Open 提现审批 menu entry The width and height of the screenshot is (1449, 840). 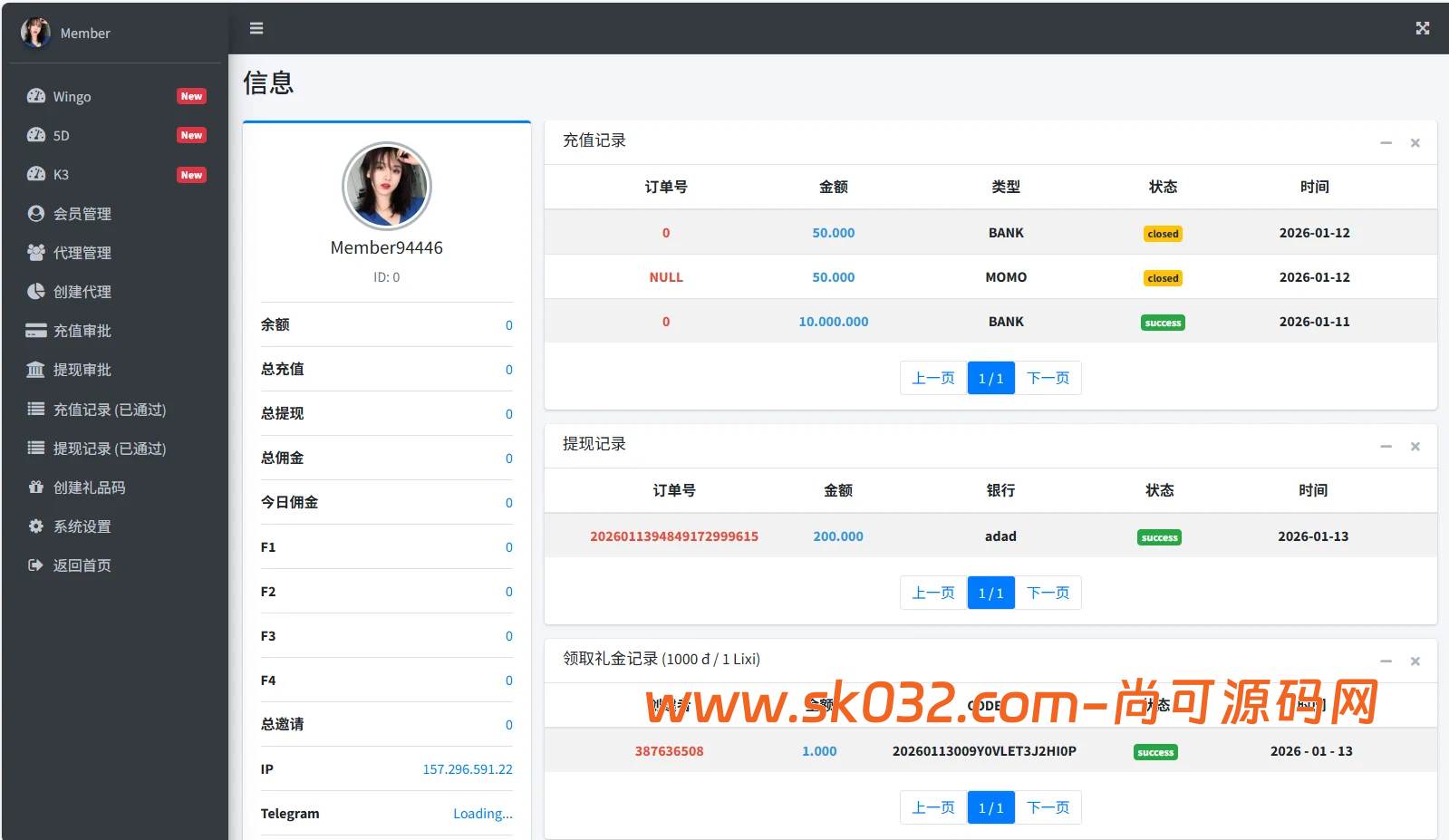pyautogui.click(x=115, y=369)
